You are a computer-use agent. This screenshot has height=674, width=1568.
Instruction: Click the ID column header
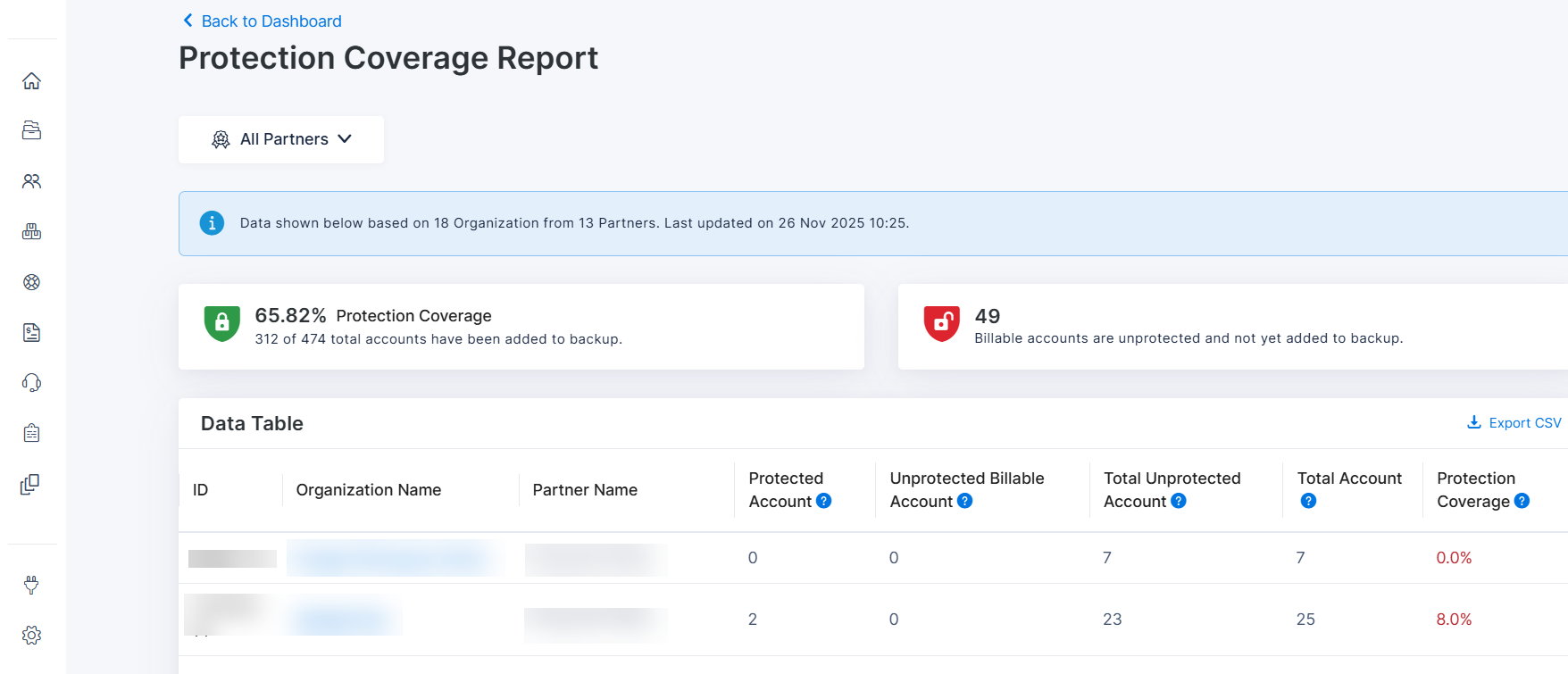pyautogui.click(x=200, y=490)
